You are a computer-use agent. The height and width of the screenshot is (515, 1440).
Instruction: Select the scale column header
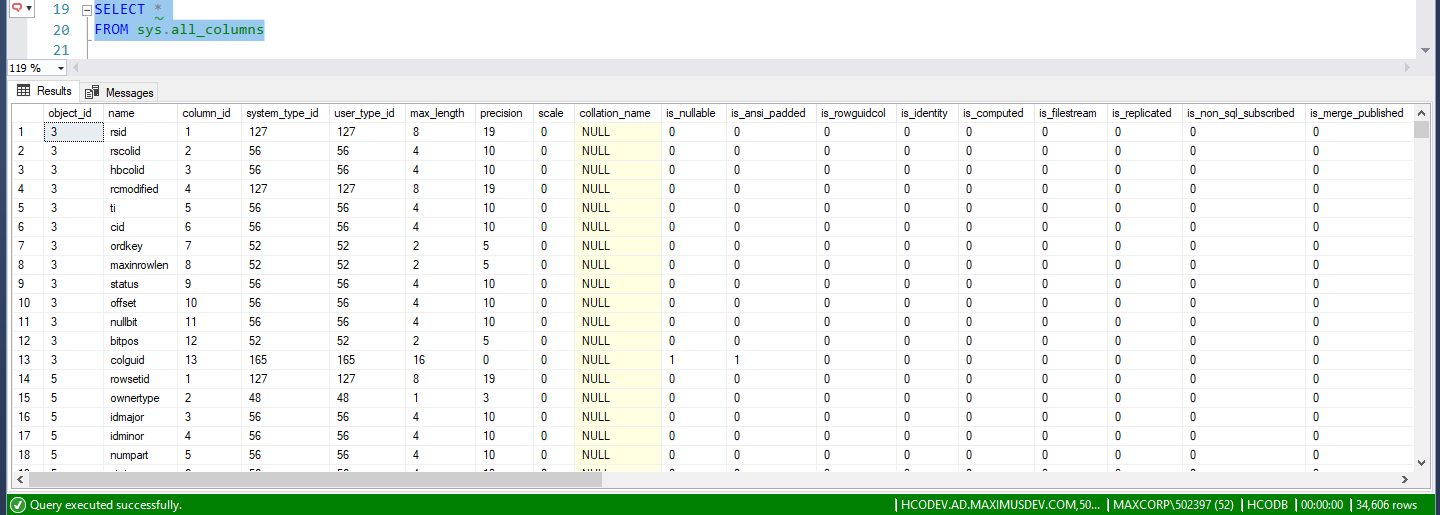point(553,113)
